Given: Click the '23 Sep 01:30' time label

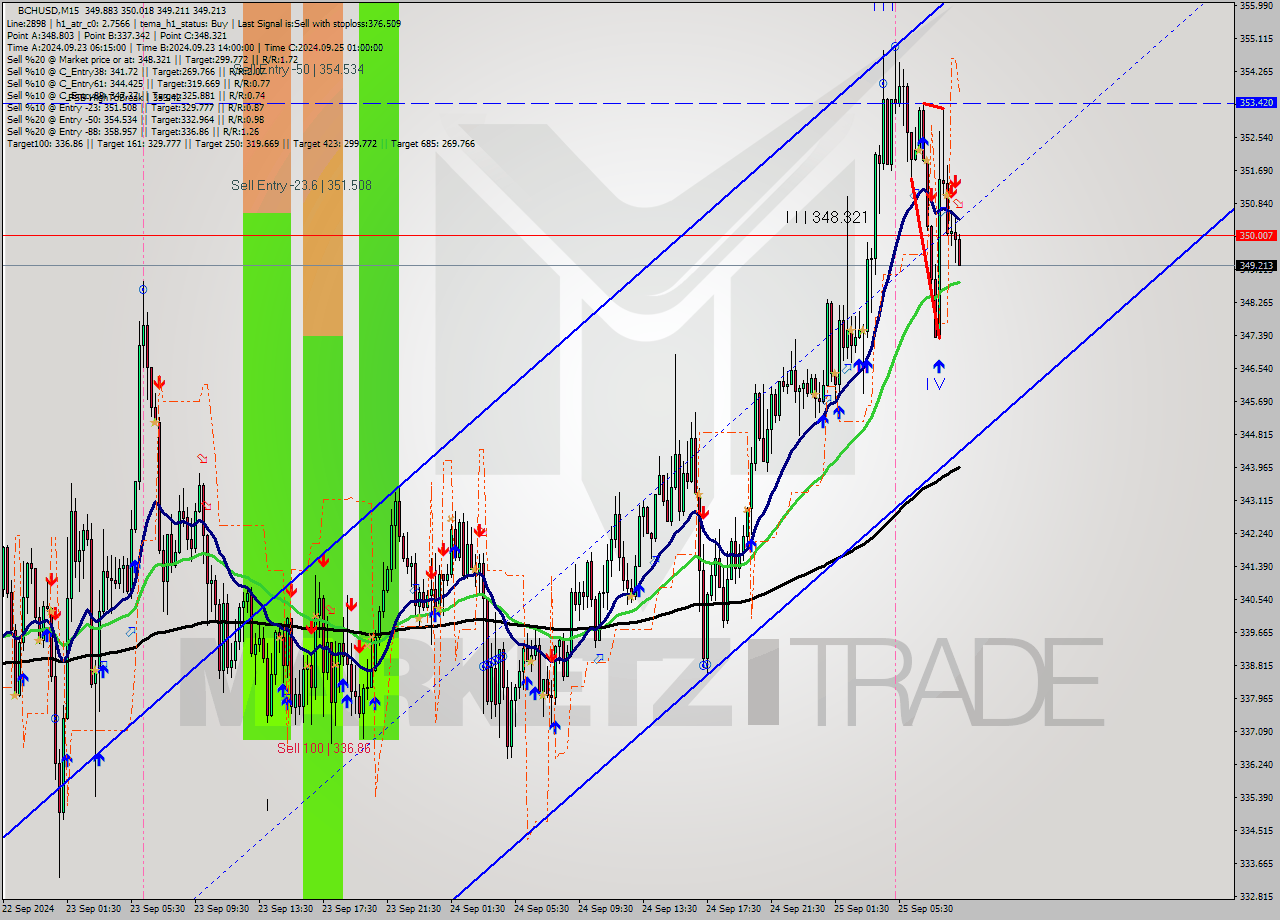Looking at the screenshot, I should (93, 909).
